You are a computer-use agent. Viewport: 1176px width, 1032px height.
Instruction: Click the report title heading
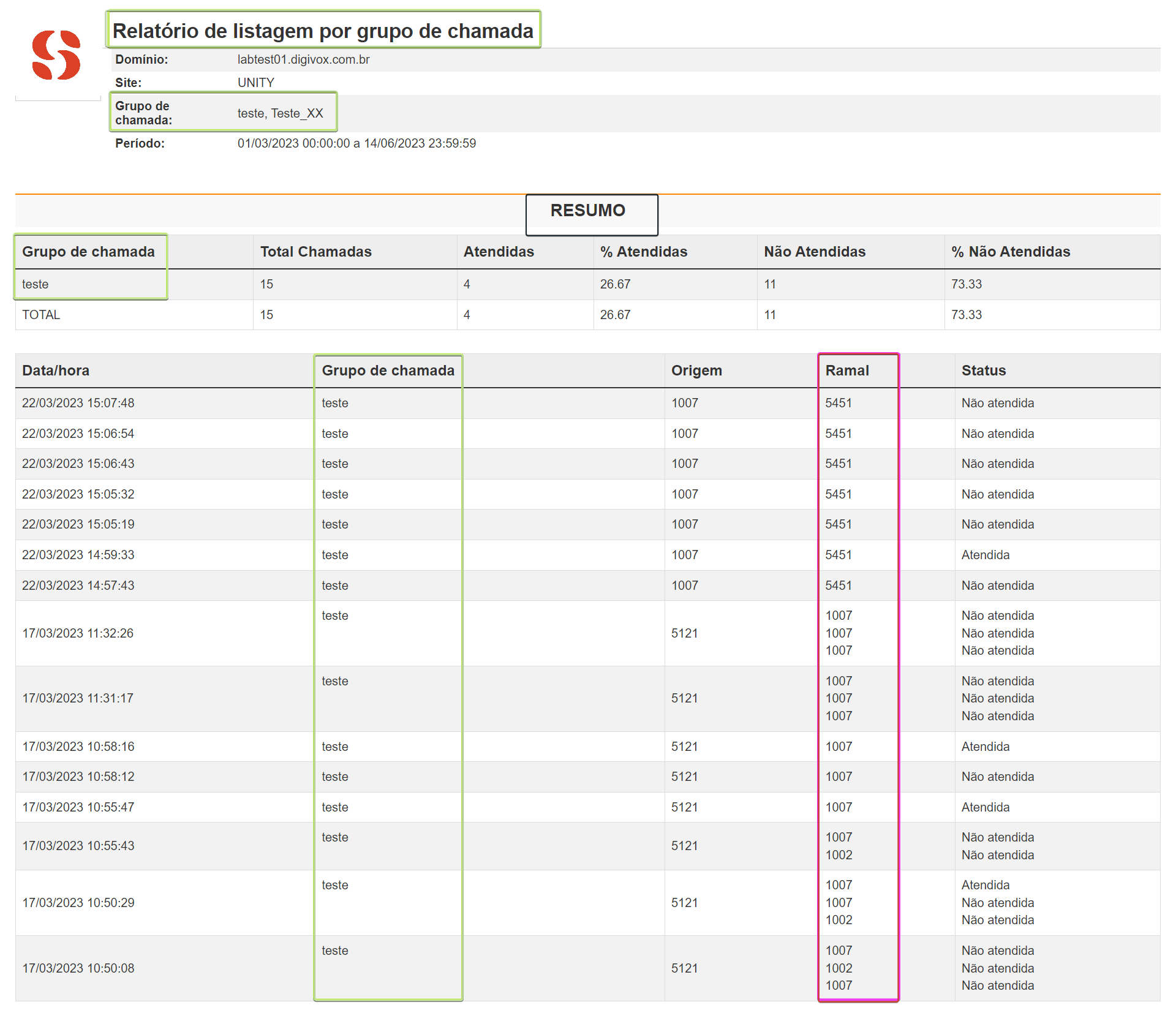323,29
